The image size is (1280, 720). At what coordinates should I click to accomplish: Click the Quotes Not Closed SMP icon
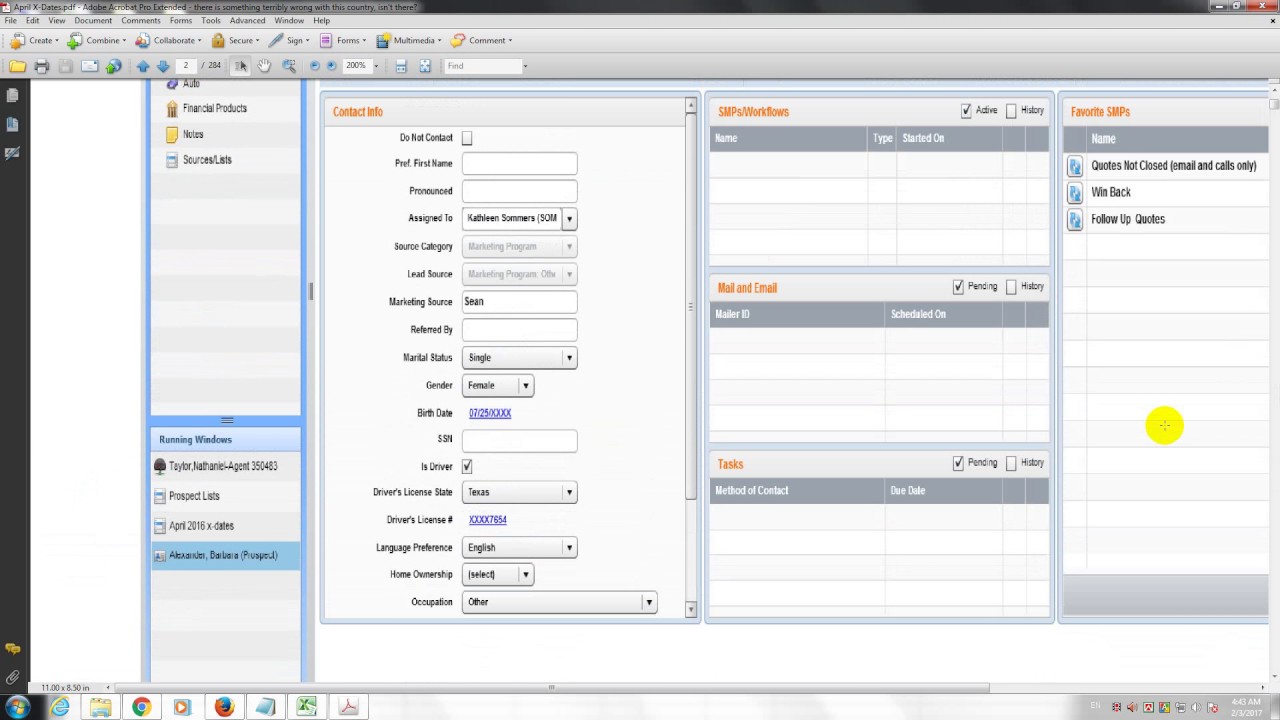coord(1075,166)
